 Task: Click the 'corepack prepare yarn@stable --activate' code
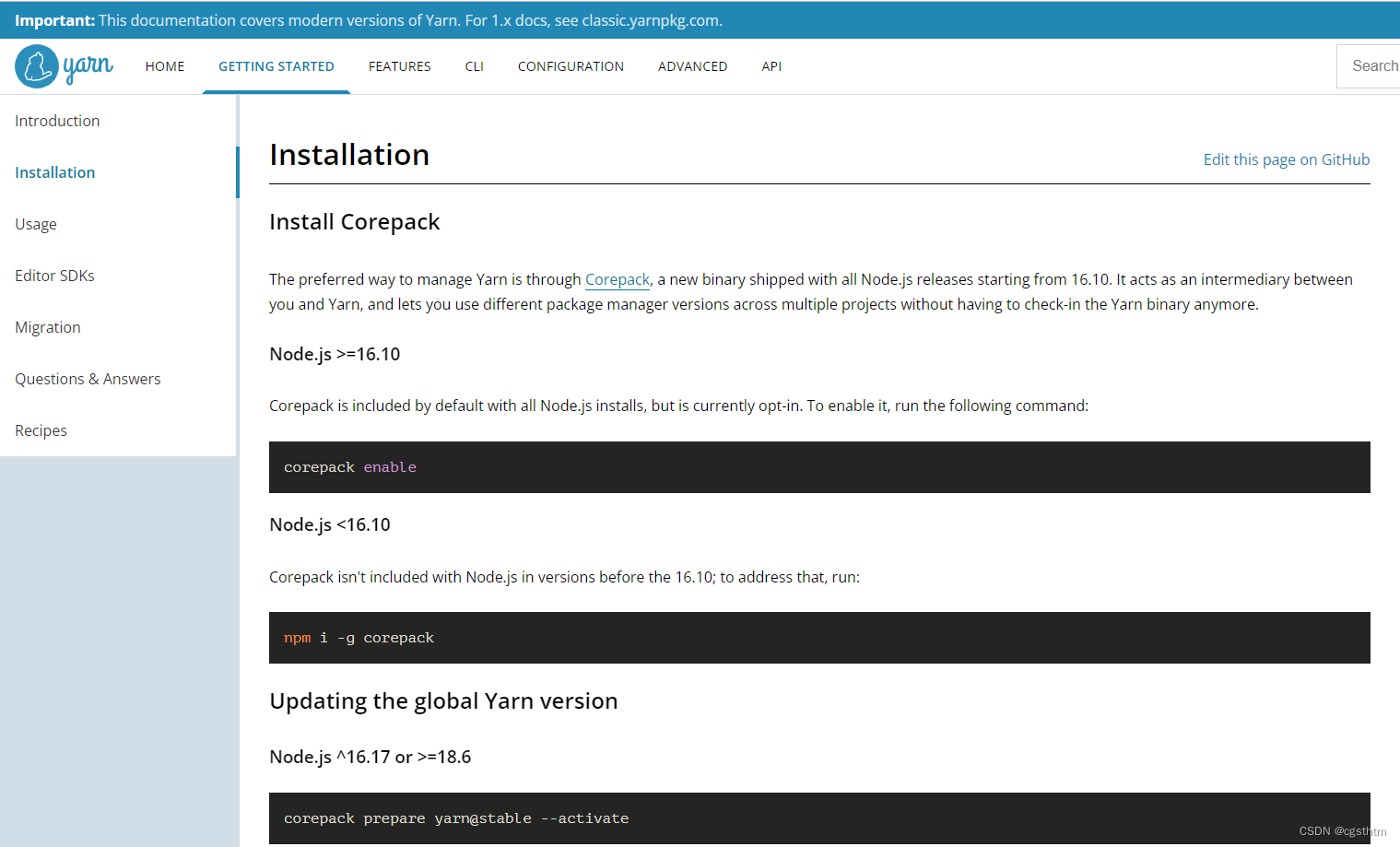click(456, 818)
